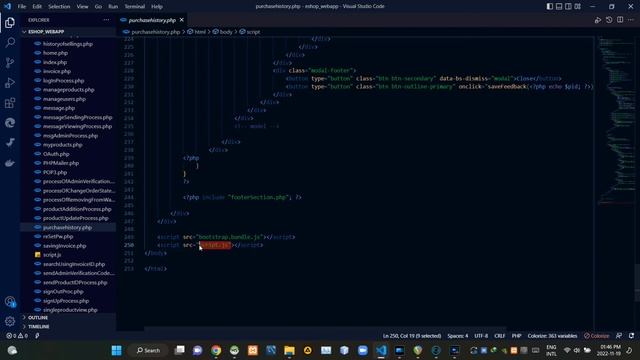Click CRLF end of line setting

tap(500, 336)
